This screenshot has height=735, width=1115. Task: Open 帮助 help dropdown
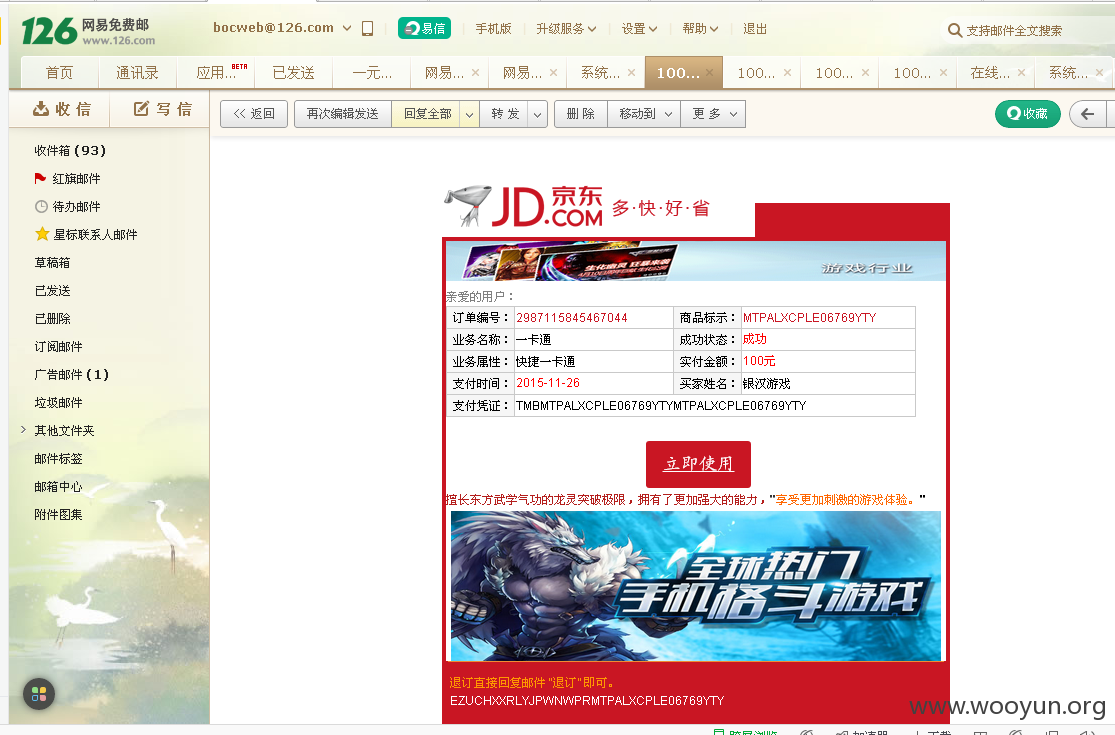[x=700, y=29]
